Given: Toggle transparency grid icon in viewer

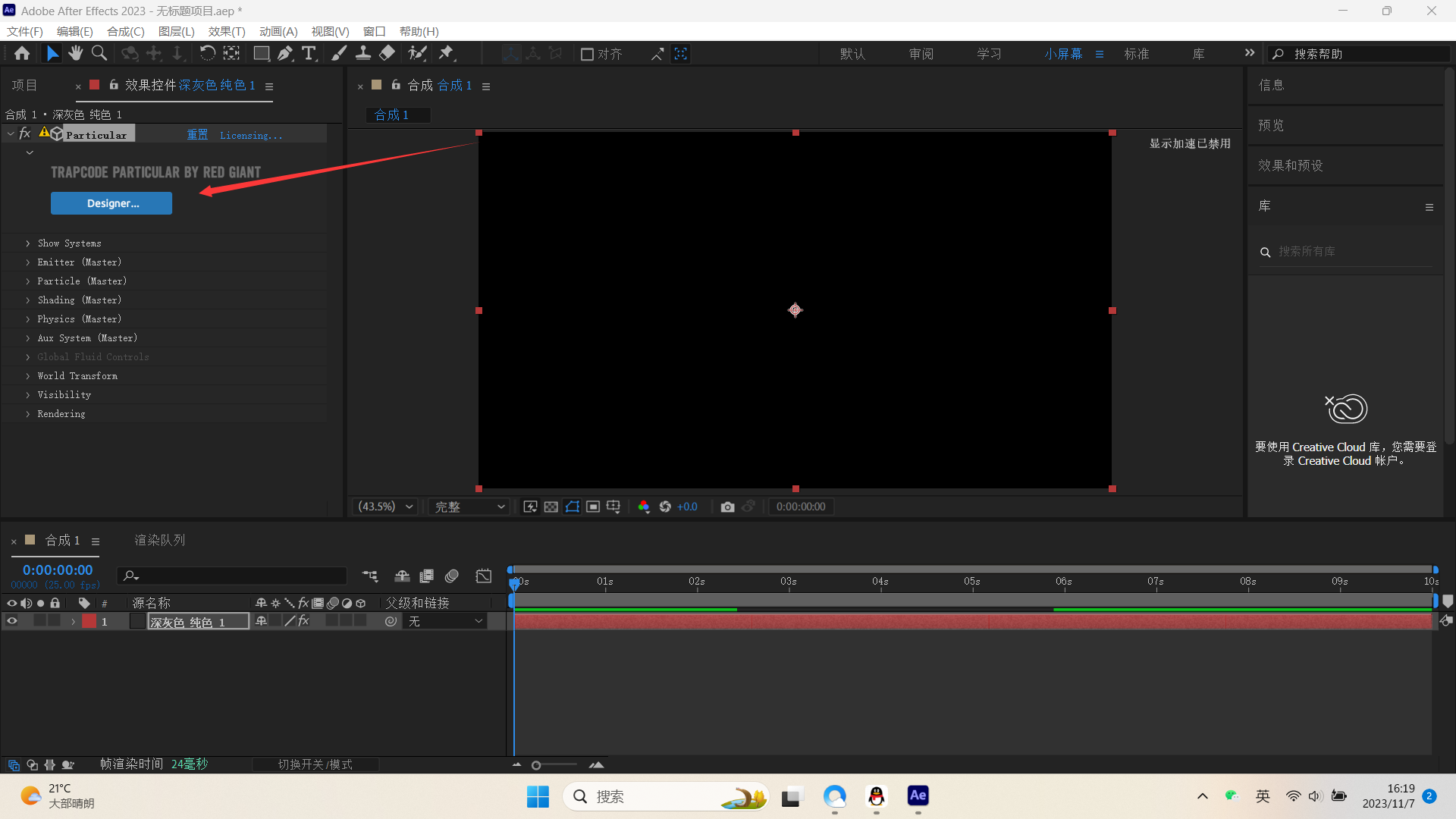Looking at the screenshot, I should click(x=551, y=507).
